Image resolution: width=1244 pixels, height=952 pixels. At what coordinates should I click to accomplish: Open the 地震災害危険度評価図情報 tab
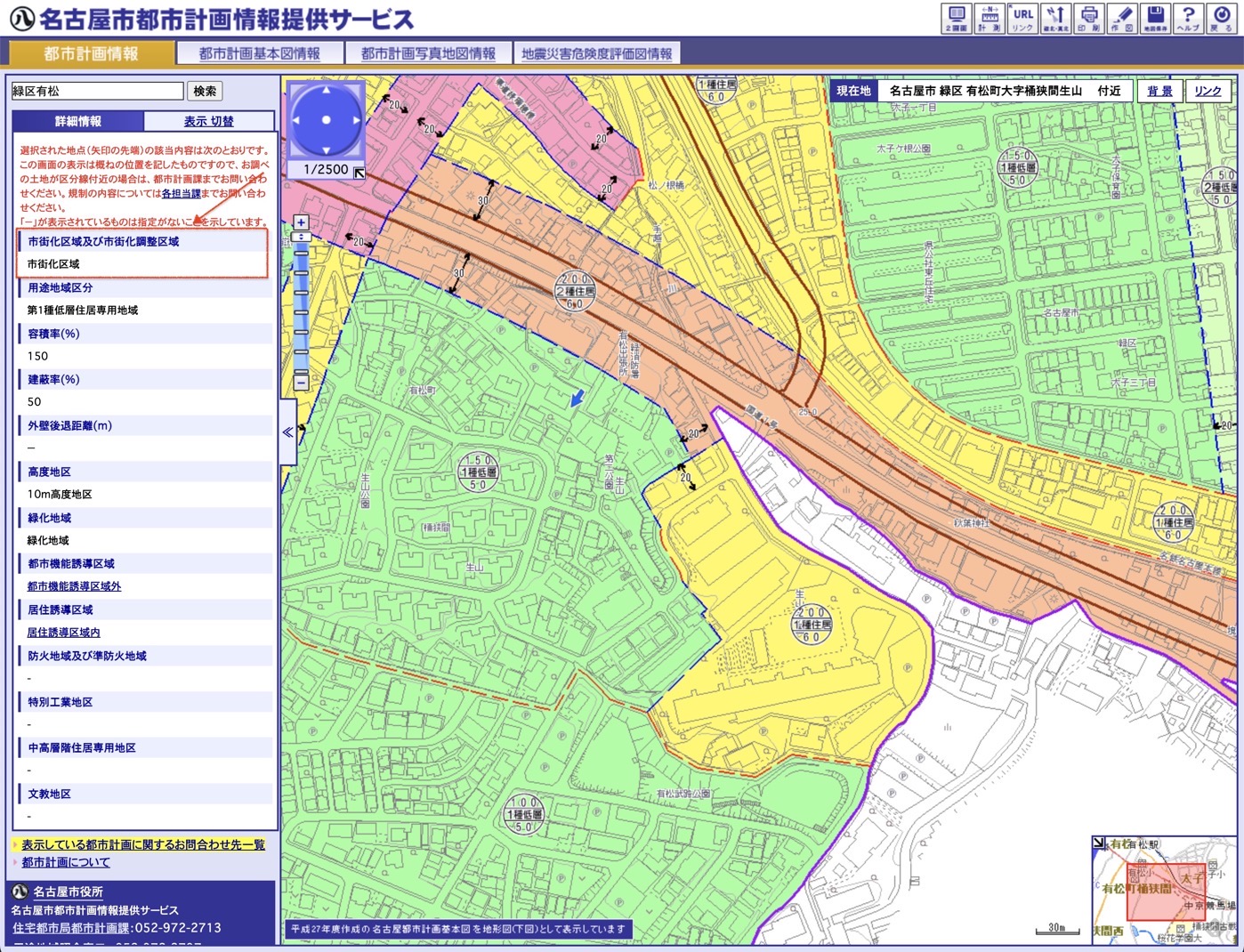point(596,53)
